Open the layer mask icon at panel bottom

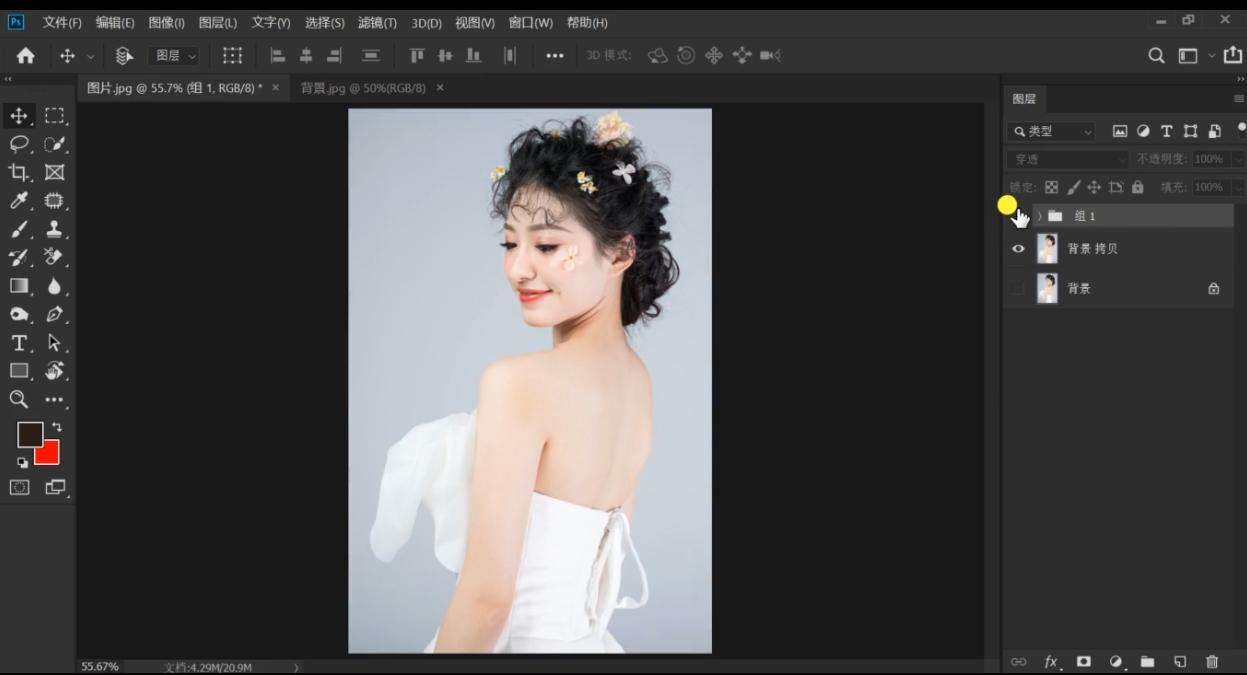point(1083,661)
